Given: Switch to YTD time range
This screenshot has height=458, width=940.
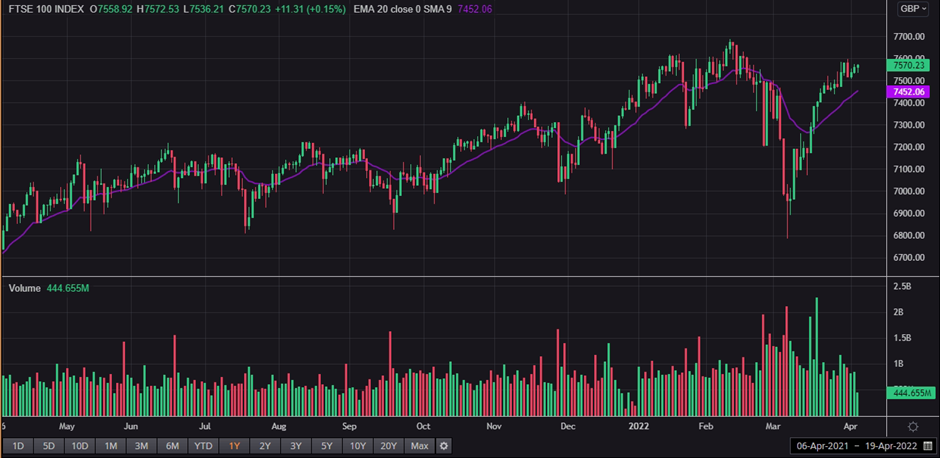Looking at the screenshot, I should (x=203, y=446).
